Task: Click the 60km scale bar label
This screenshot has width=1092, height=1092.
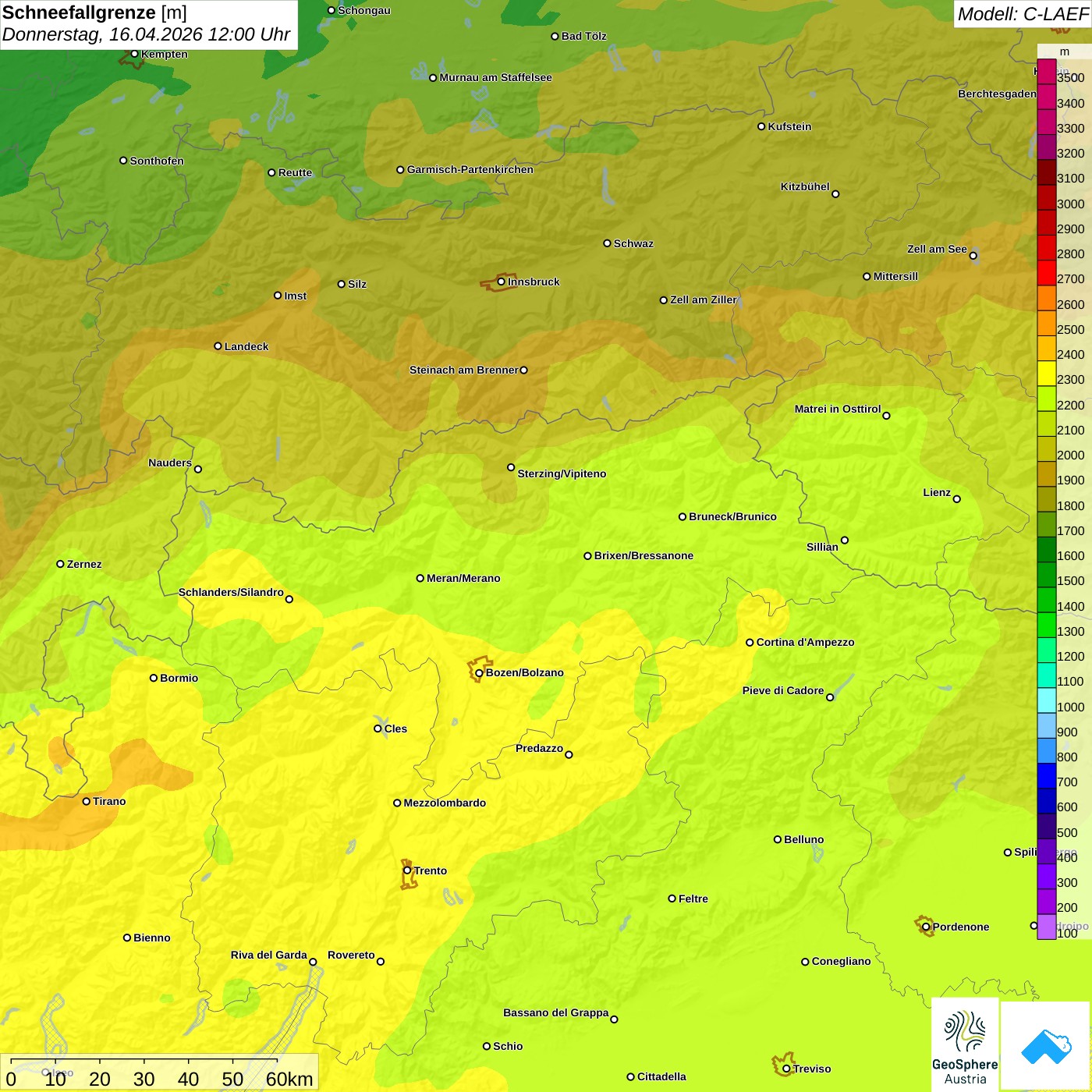Action: pos(289,1079)
